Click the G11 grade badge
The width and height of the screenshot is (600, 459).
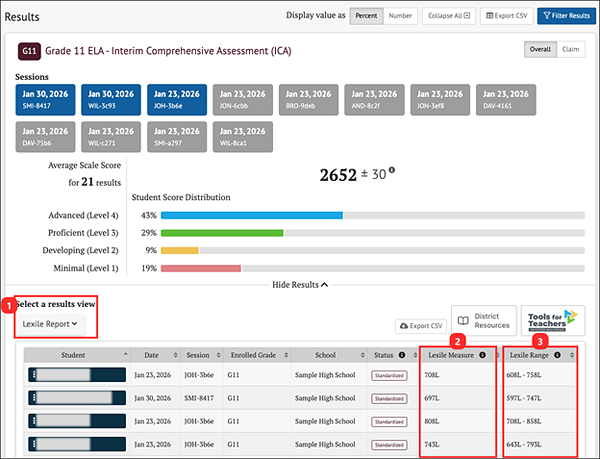click(x=29, y=51)
